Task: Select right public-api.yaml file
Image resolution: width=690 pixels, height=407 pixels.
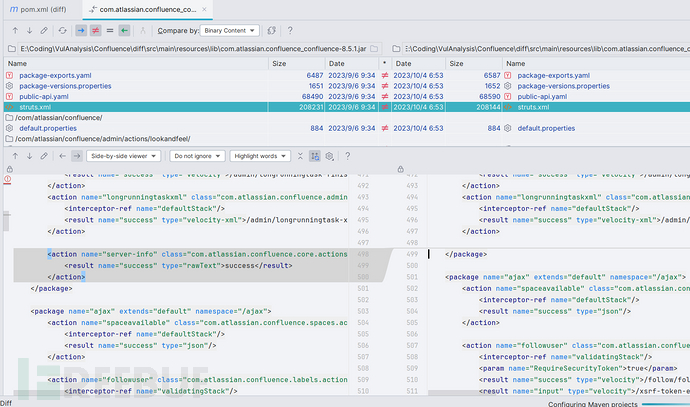Action: [x=542, y=97]
